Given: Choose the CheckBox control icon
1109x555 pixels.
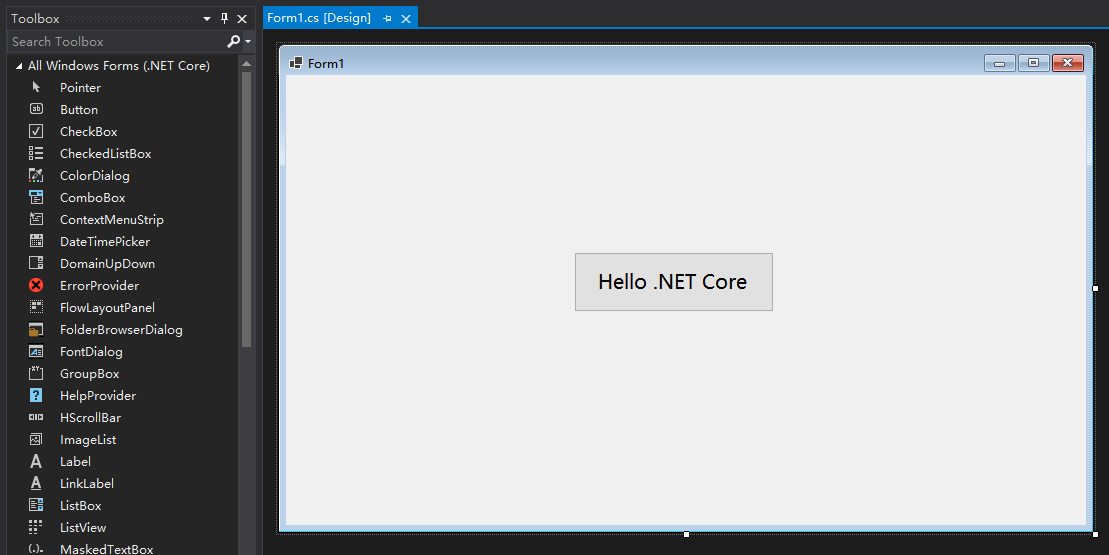Looking at the screenshot, I should pos(36,132).
